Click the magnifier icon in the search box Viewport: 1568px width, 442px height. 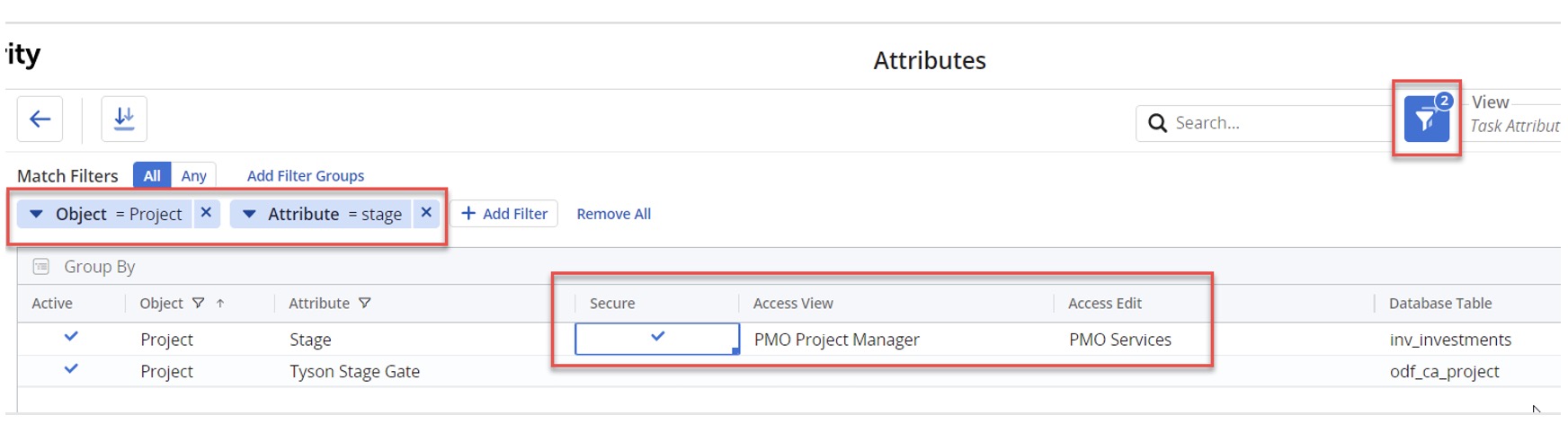[1158, 123]
